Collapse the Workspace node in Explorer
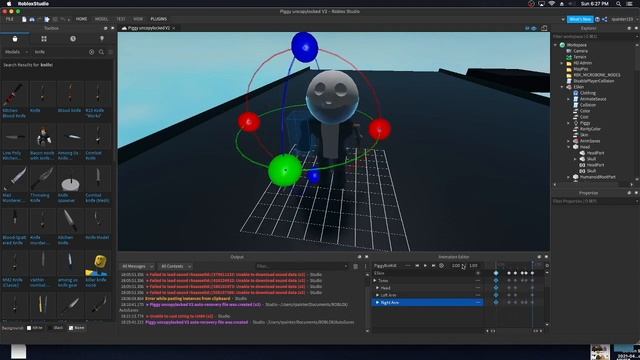Screen dimensions: 640x360 (x=556, y=45)
